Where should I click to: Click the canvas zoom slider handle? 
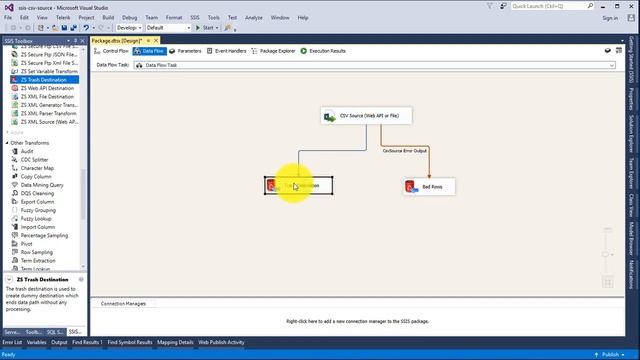(x=605, y=254)
